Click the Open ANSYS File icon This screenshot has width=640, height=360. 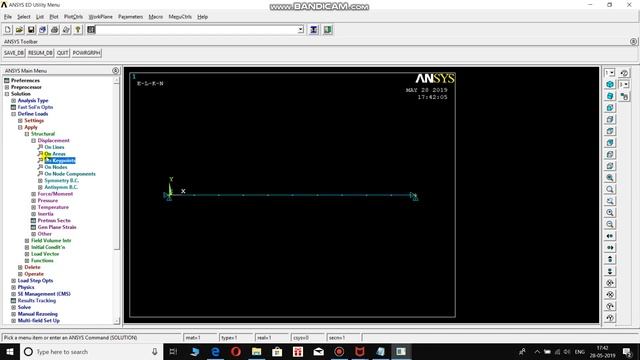[19, 30]
